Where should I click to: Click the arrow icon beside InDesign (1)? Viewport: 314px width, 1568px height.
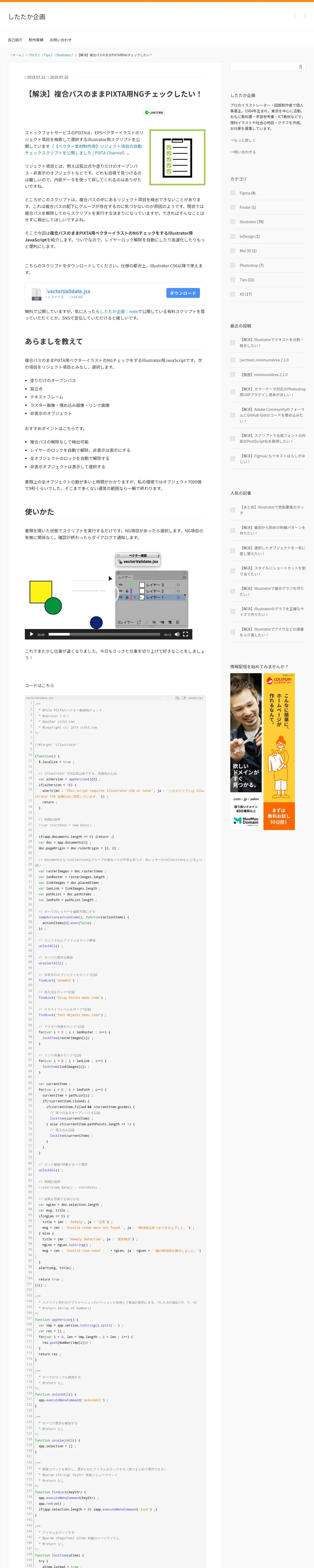233,236
